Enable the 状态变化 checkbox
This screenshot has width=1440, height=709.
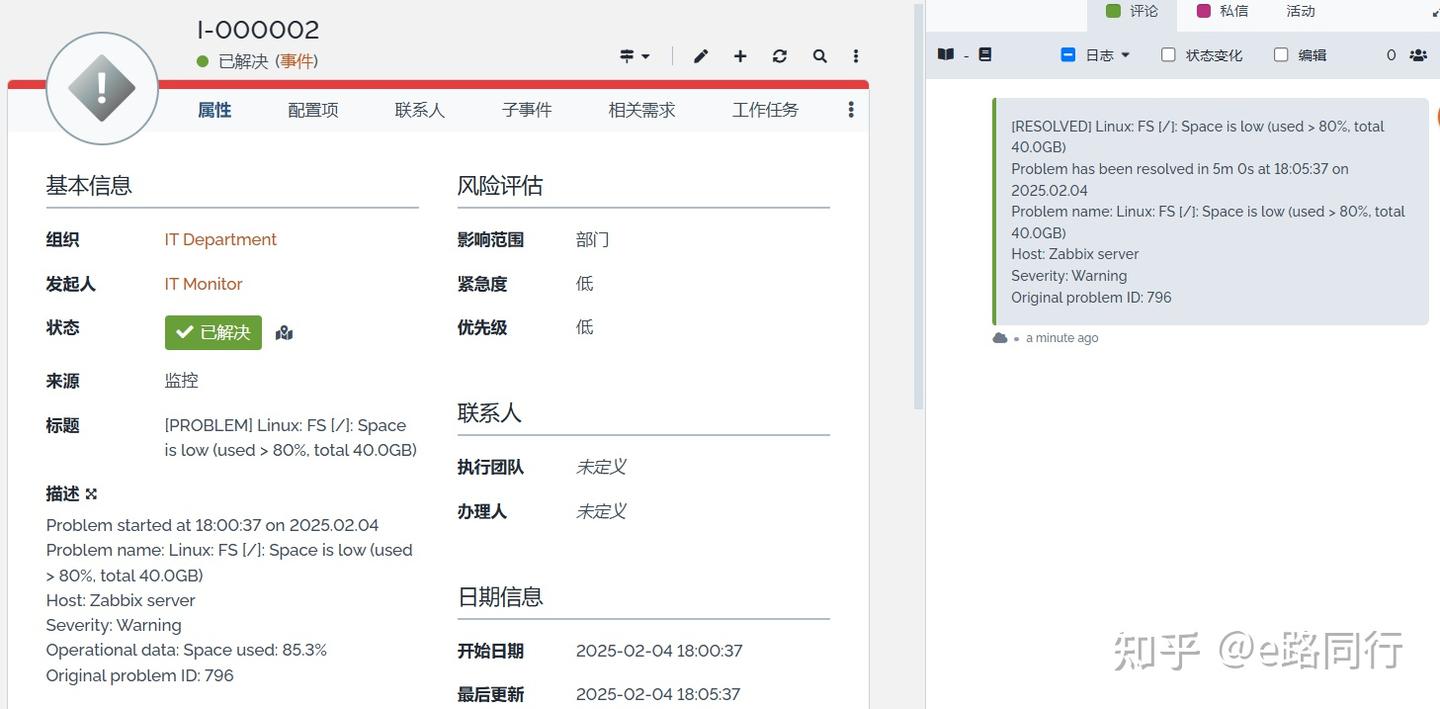click(1168, 55)
